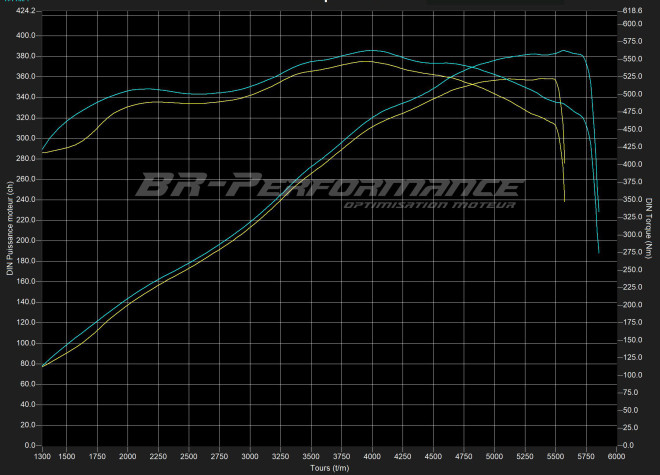Click the 500.0 label on the torque axis
The height and width of the screenshot is (475, 660).
coord(634,94)
